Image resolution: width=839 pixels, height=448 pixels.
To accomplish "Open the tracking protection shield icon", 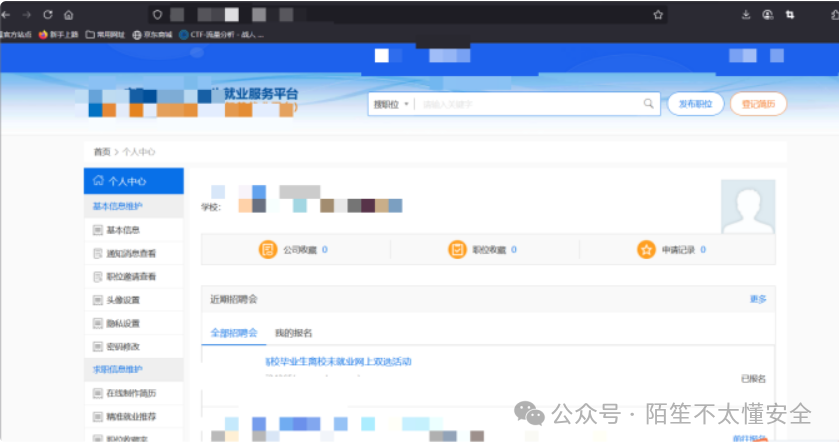I will pyautogui.click(x=157, y=15).
